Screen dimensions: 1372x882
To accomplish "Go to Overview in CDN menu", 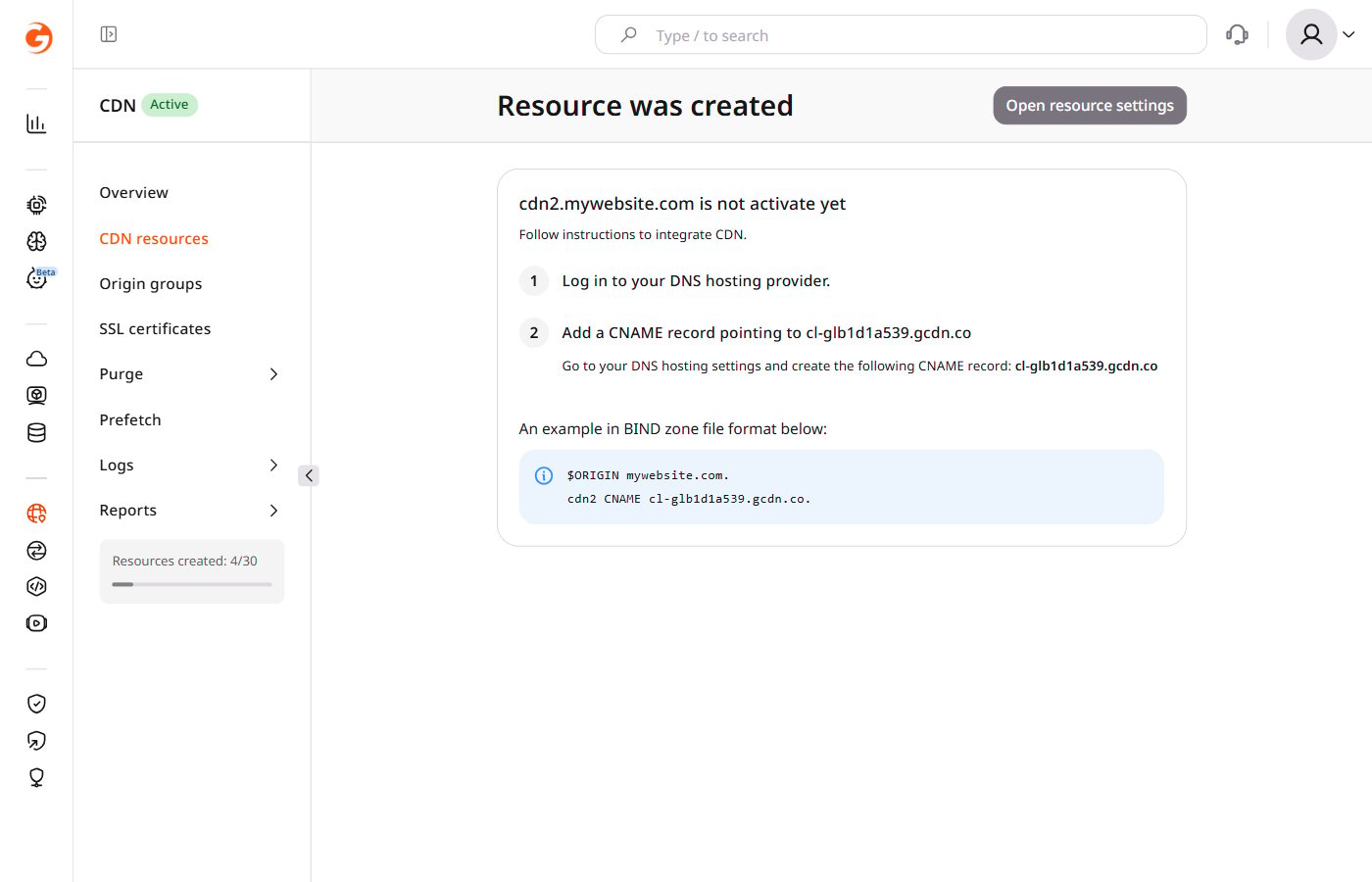I will click(x=133, y=193).
